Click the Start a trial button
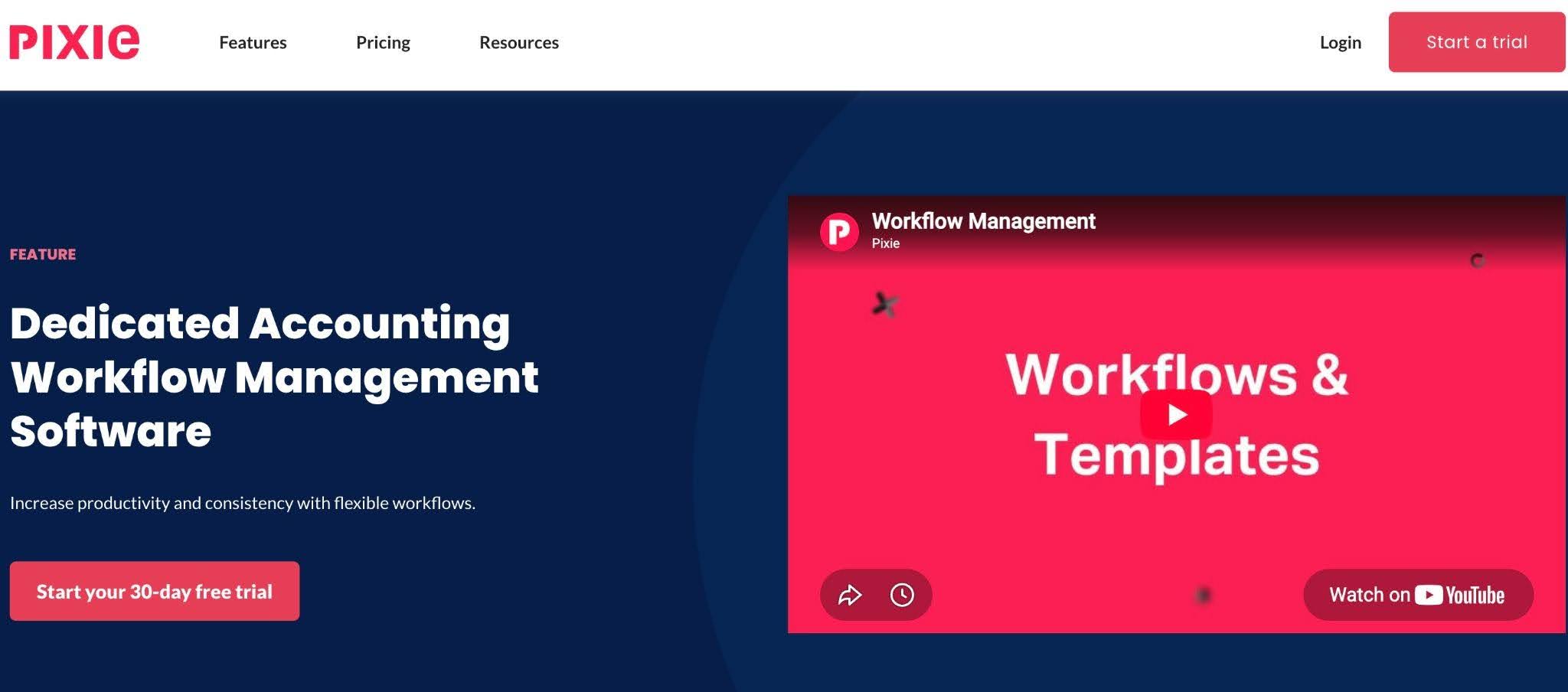 pyautogui.click(x=1476, y=42)
